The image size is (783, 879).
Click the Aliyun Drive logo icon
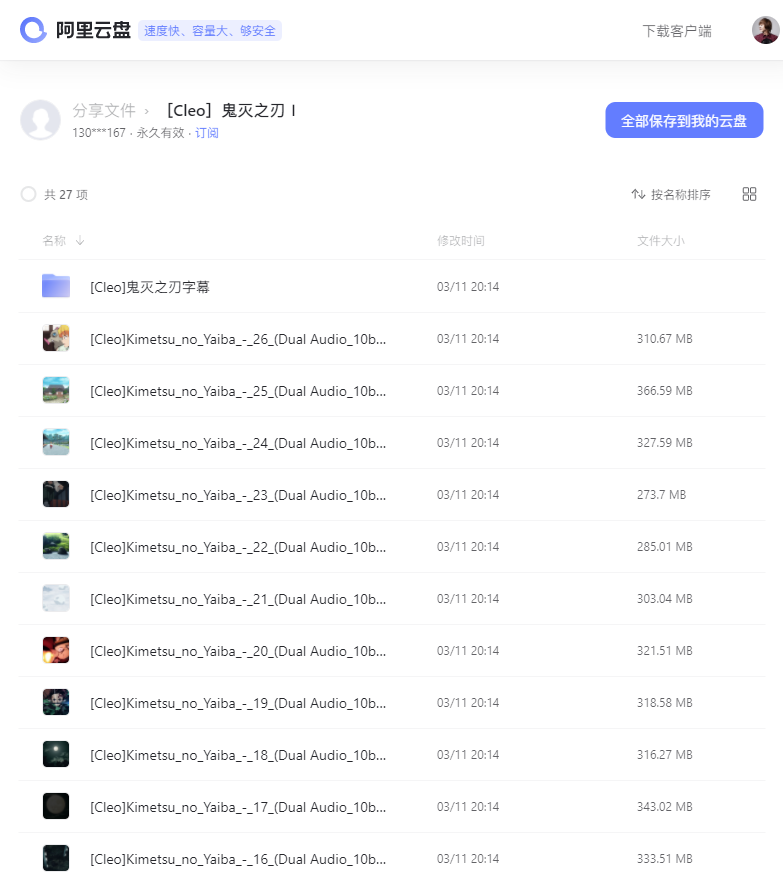pos(33,30)
